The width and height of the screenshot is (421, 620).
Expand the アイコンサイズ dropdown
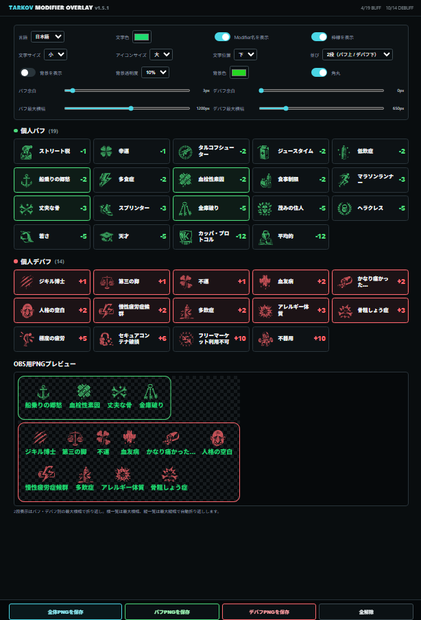pos(161,55)
